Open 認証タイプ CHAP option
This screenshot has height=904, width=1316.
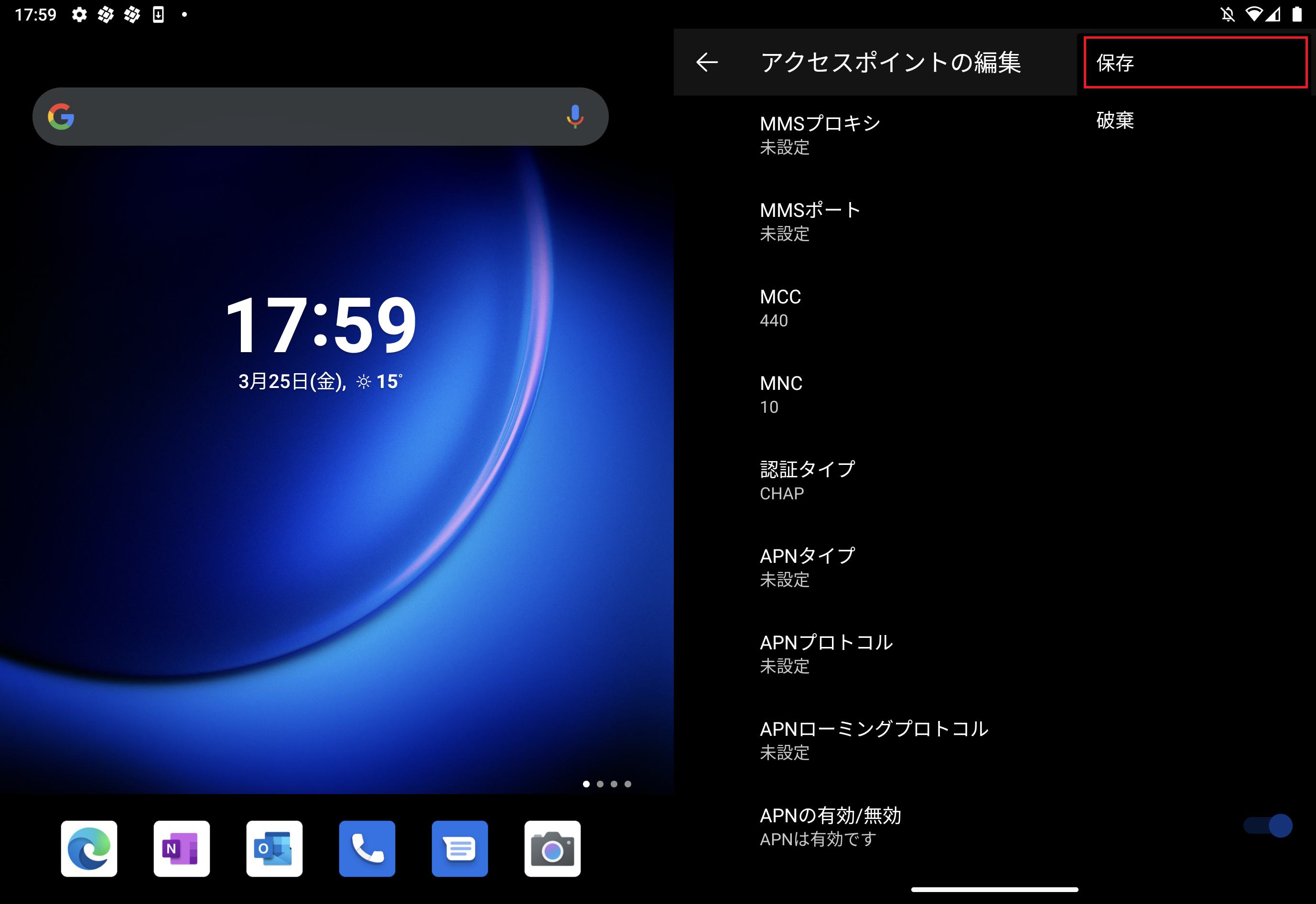pyautogui.click(x=994, y=480)
